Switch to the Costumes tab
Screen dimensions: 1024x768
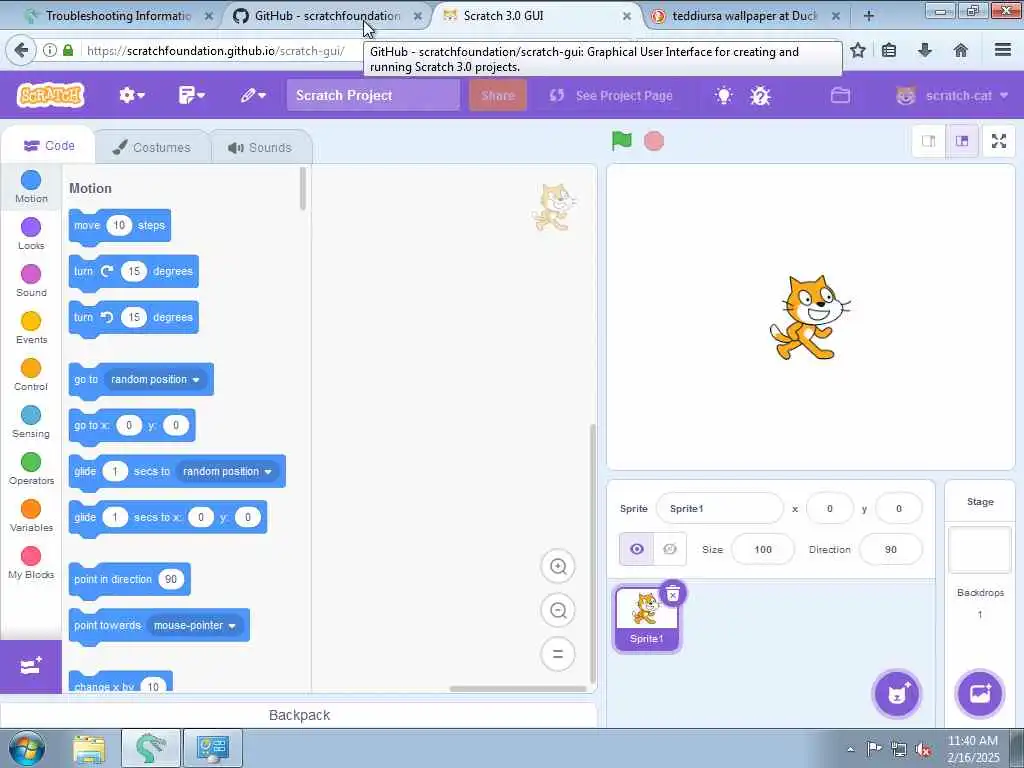click(152, 147)
